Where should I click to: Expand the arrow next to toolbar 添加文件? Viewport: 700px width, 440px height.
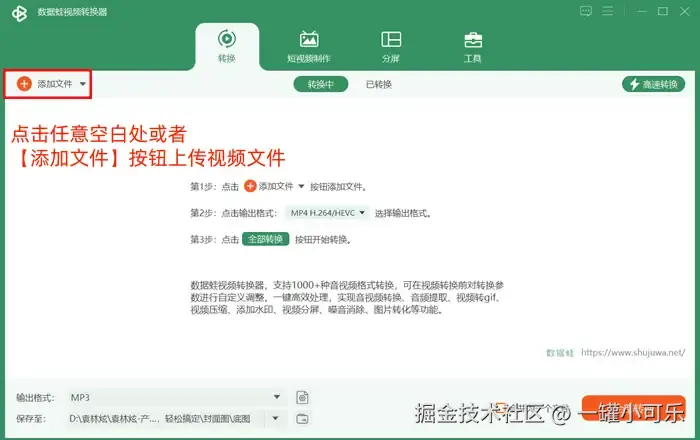(x=83, y=84)
